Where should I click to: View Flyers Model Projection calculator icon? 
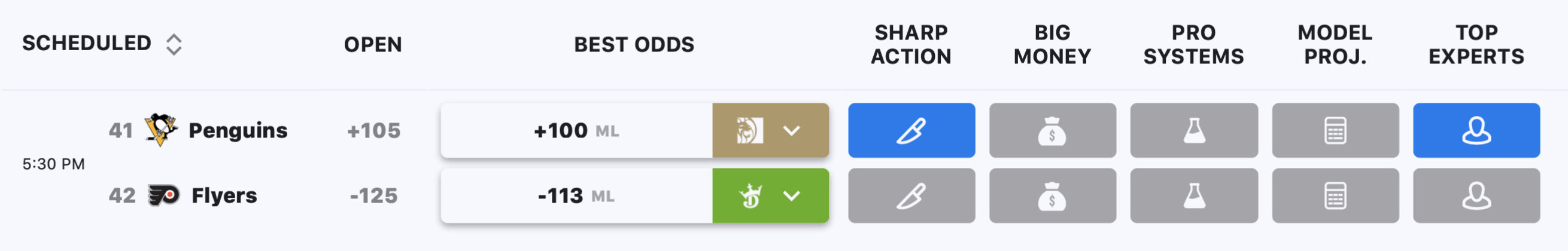[1335, 195]
